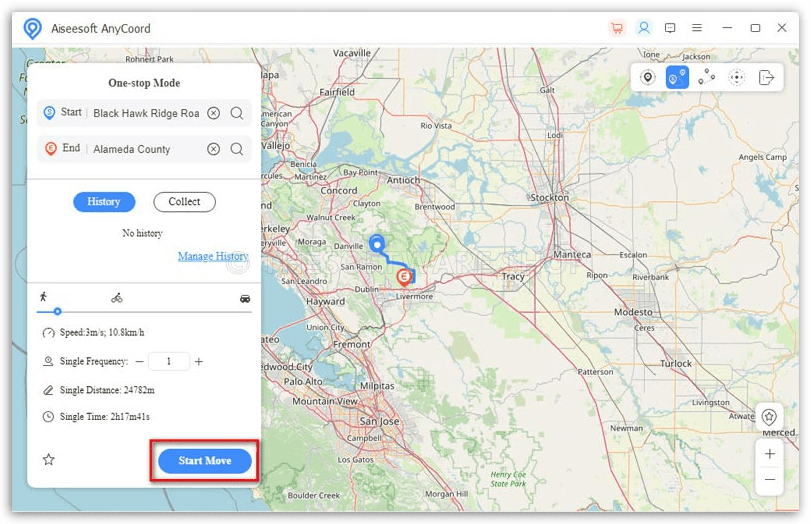Click Manteca label on the map
The width and height of the screenshot is (811, 524).
pyautogui.click(x=572, y=254)
